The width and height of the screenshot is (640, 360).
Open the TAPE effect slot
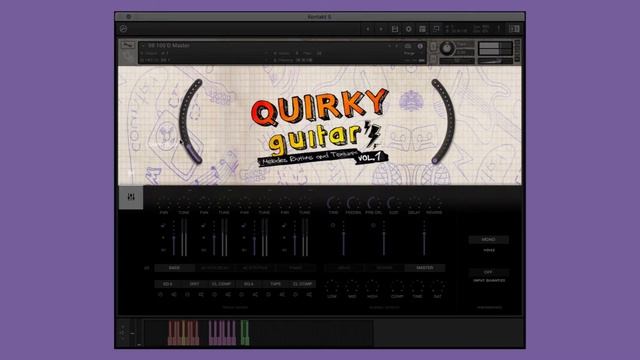point(275,284)
